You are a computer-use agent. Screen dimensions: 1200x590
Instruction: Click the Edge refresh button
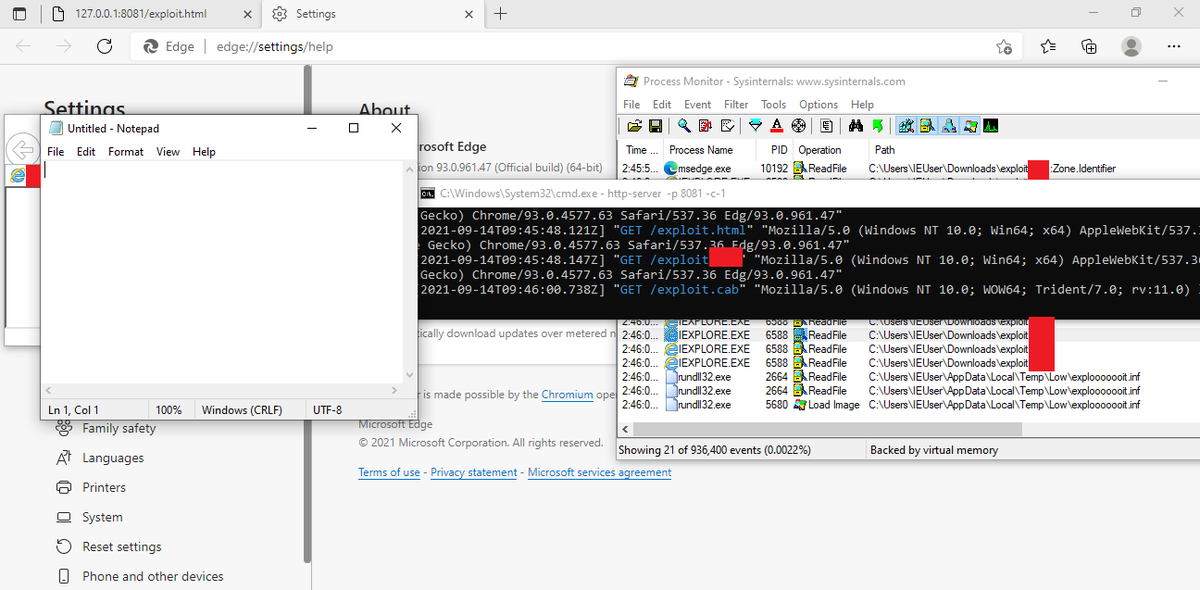104,46
